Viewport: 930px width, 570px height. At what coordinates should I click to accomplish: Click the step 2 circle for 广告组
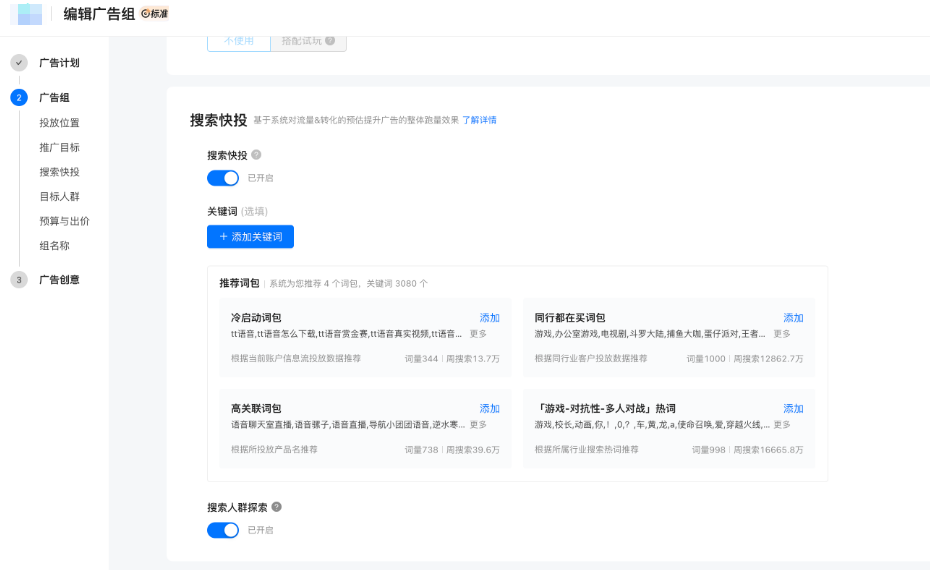pyautogui.click(x=19, y=98)
